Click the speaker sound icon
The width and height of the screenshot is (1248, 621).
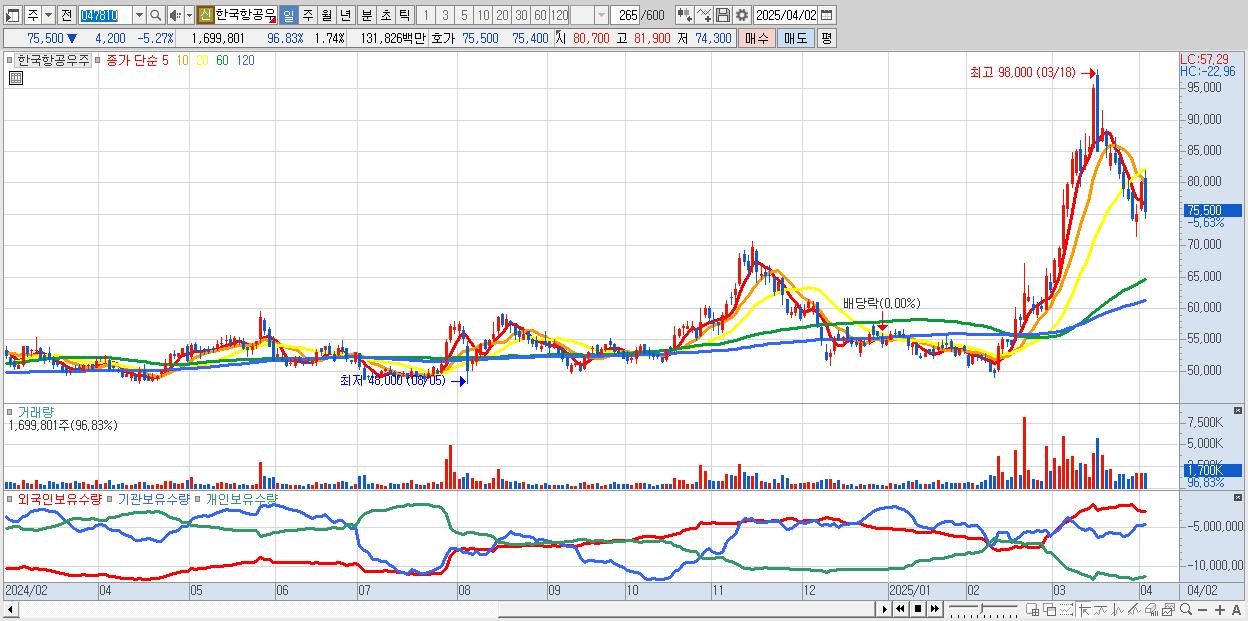[x=175, y=15]
